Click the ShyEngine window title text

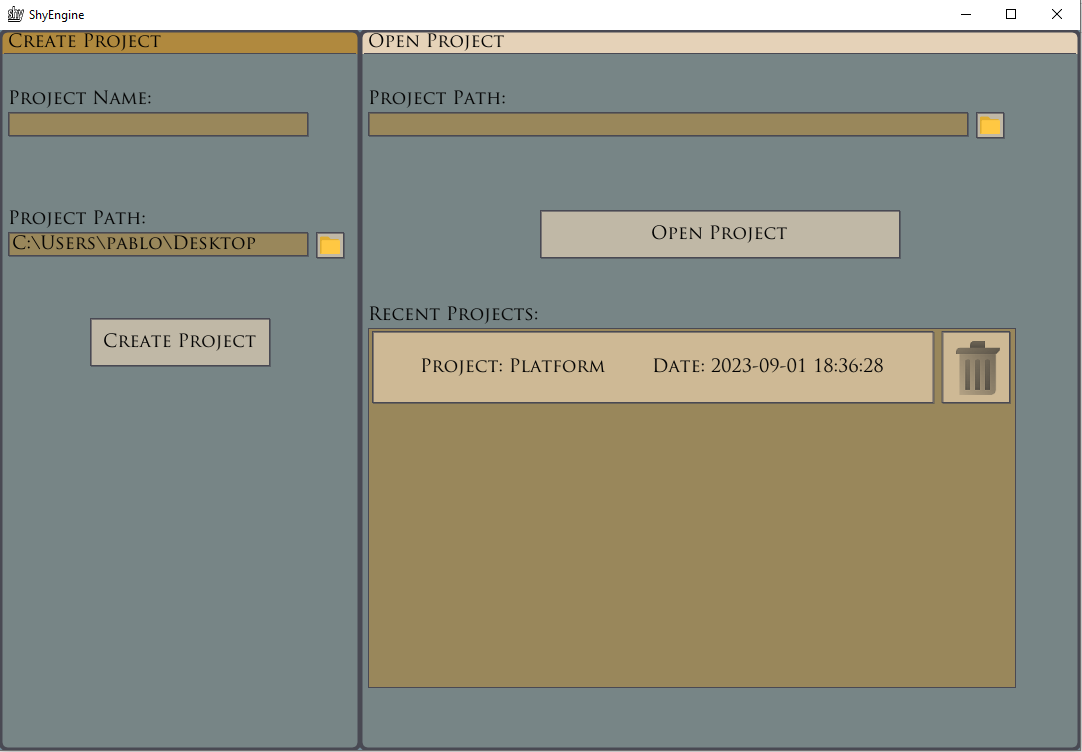point(57,14)
